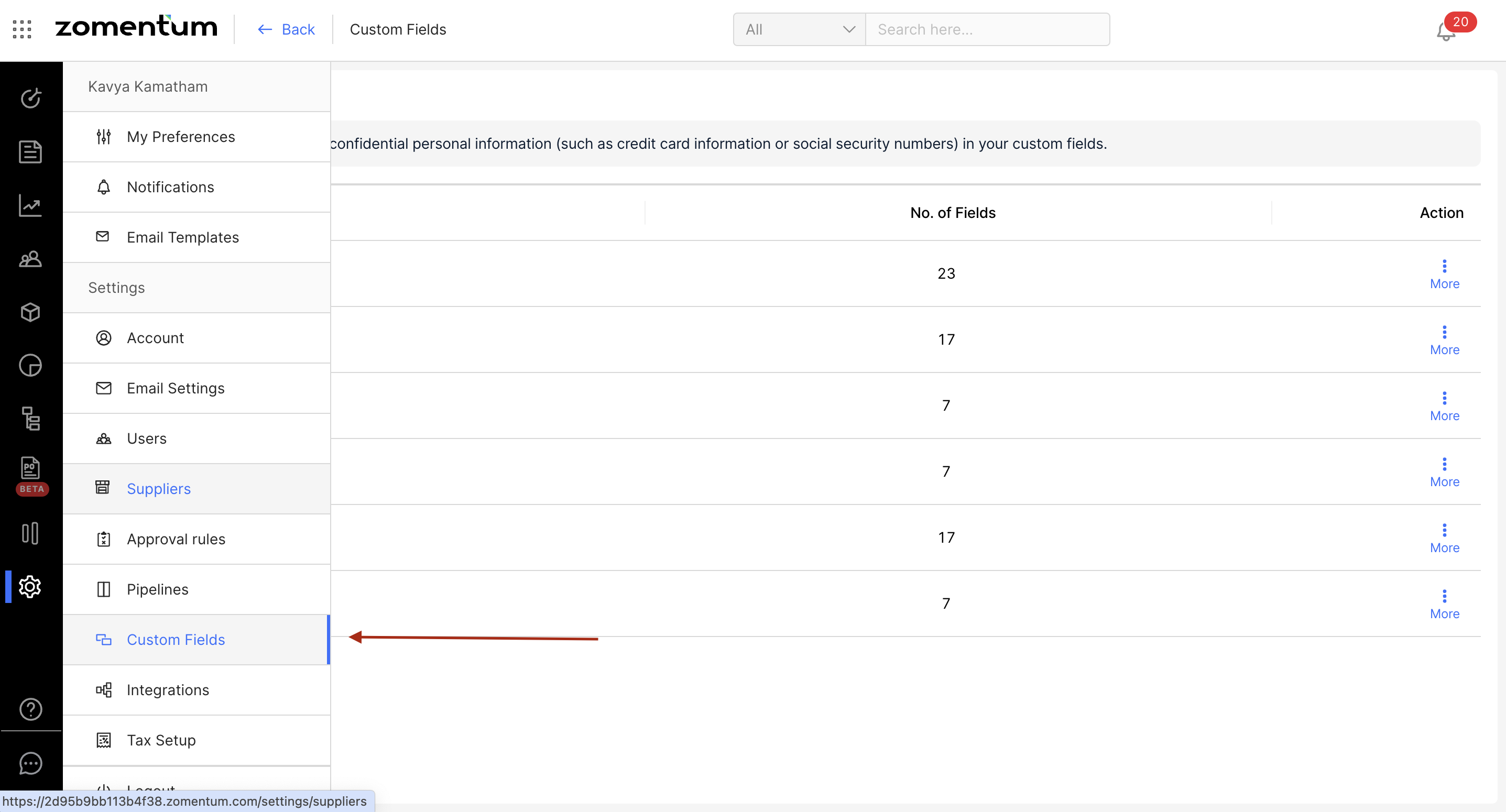Click the documents icon in left rail
1506x812 pixels.
(30, 152)
